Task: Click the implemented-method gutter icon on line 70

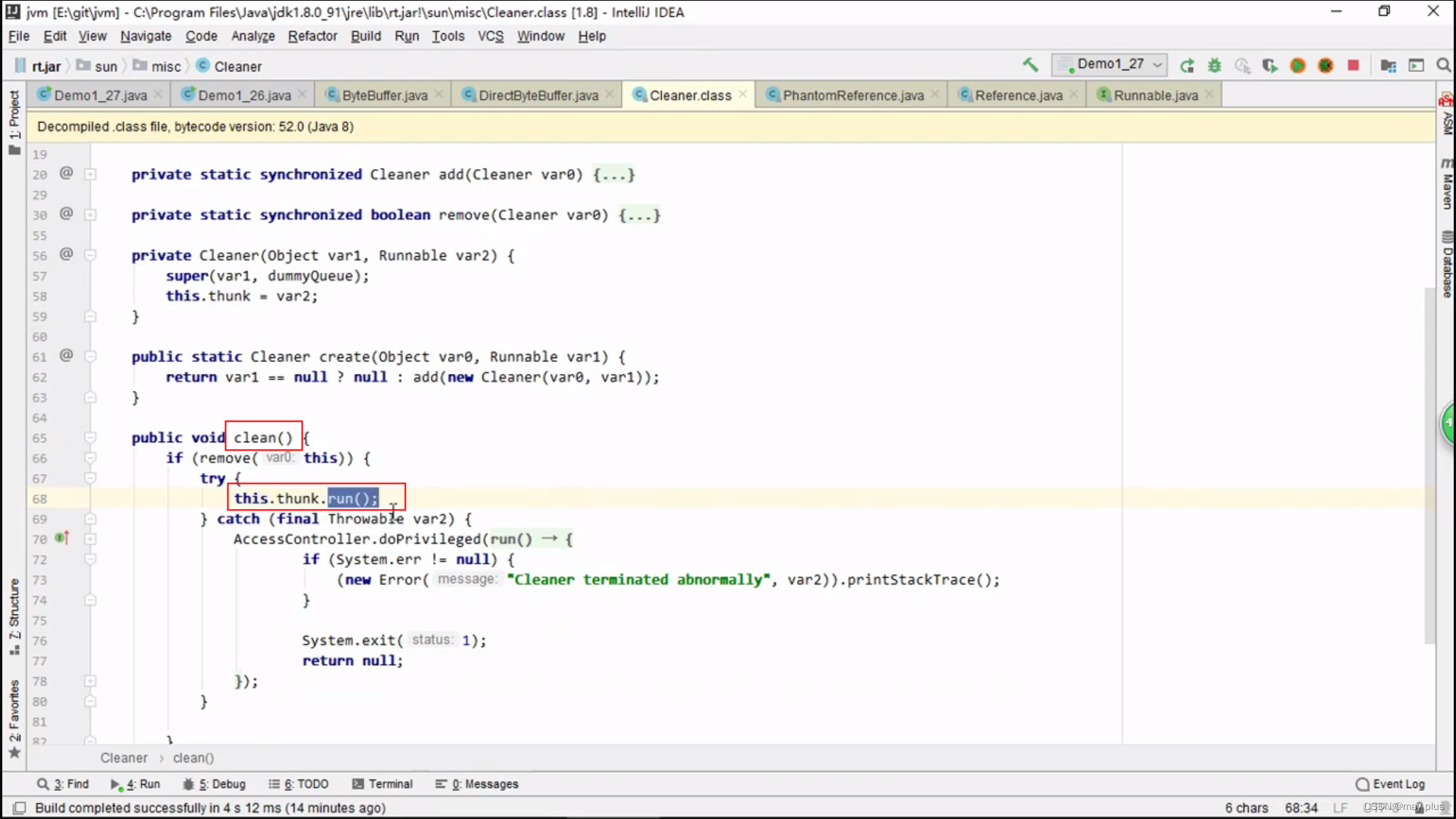Action: tap(62, 538)
